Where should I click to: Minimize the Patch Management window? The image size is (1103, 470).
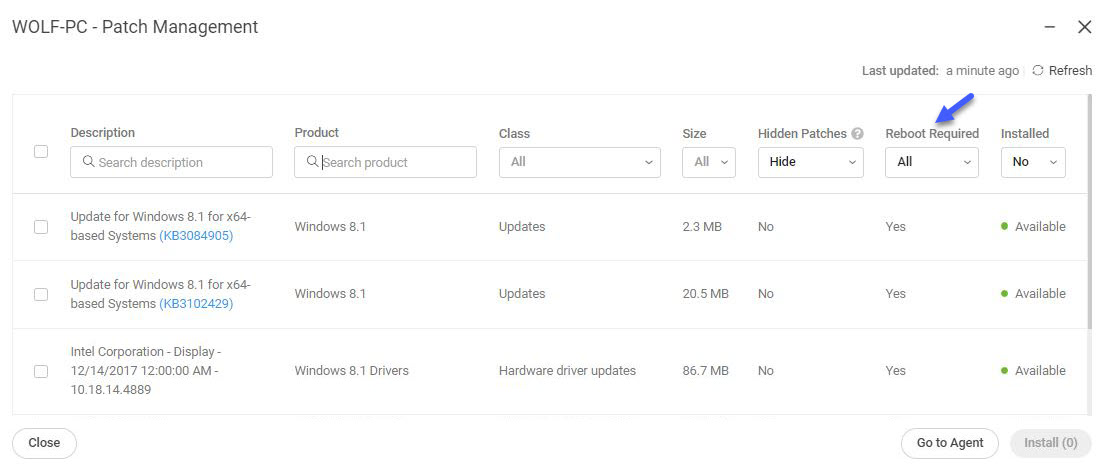1049,27
